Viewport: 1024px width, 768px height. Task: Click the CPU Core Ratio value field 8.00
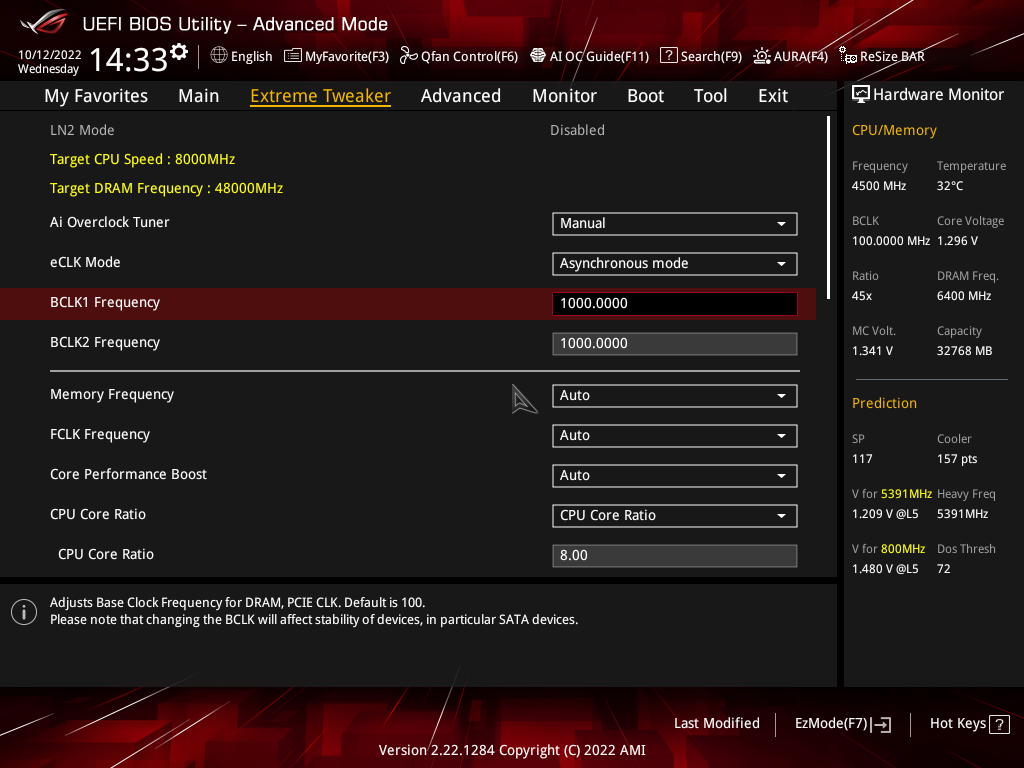[674, 556]
